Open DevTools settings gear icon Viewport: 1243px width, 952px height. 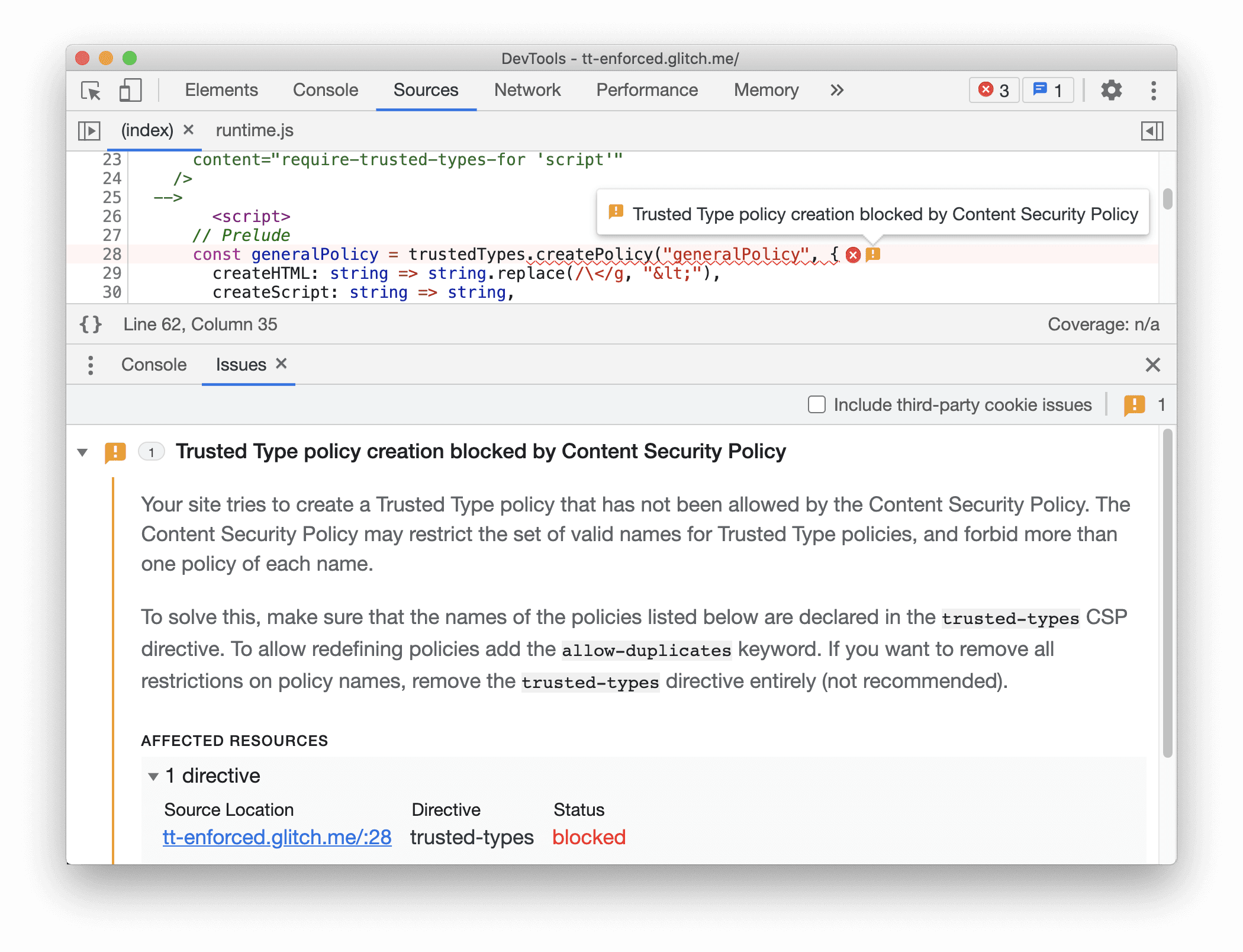(1112, 91)
